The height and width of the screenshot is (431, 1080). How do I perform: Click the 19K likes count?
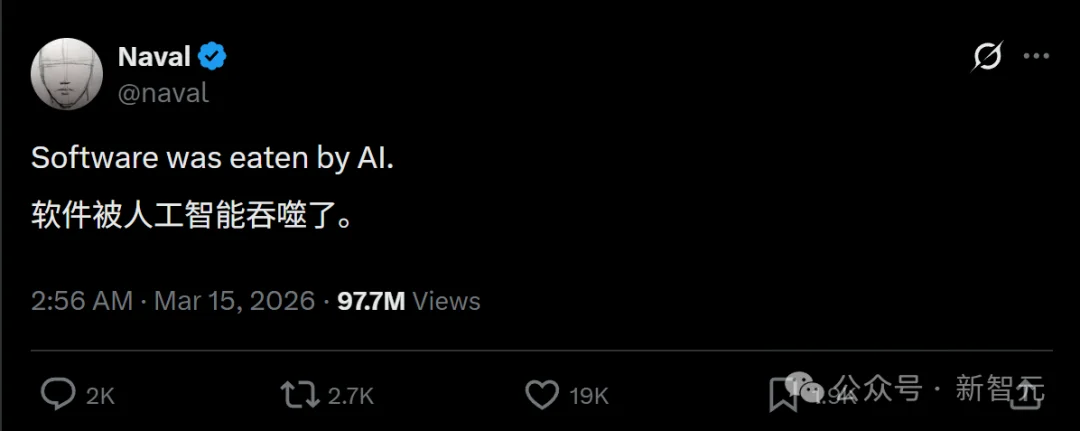[589, 396]
